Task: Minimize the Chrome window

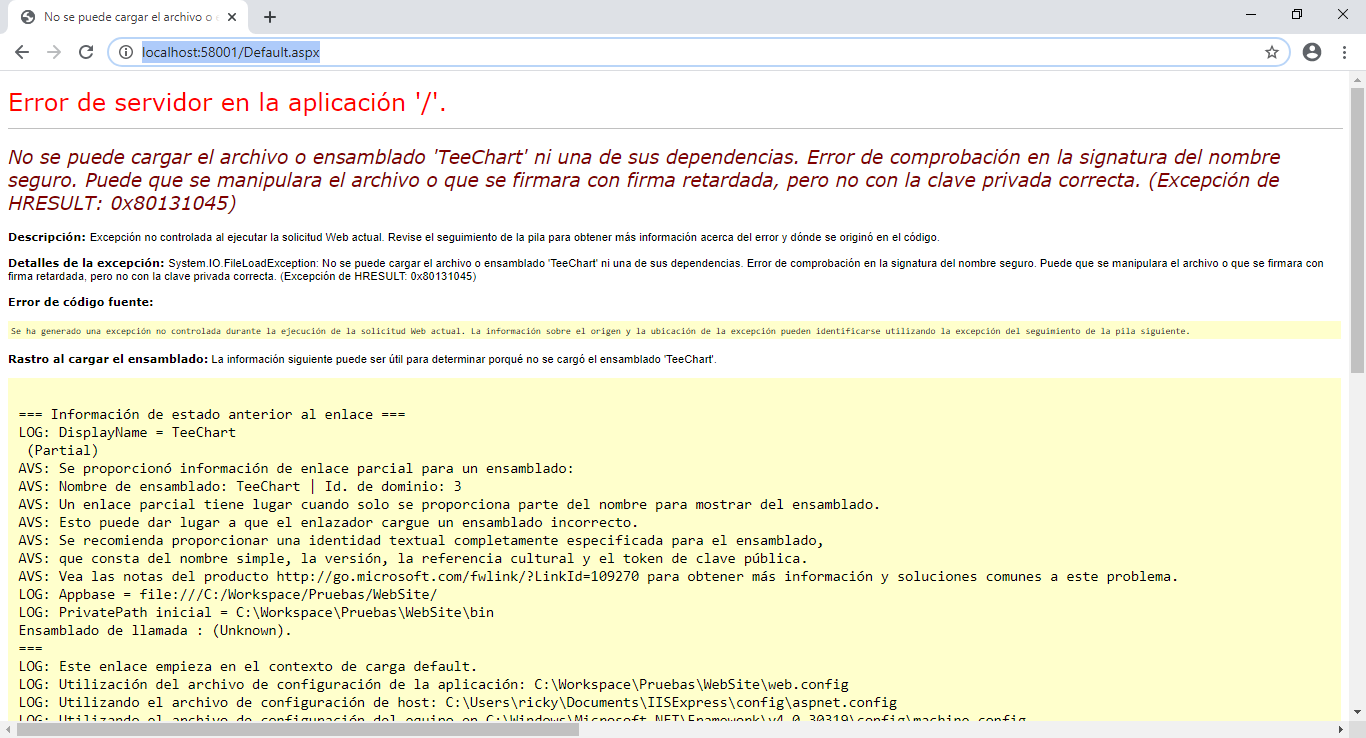Action: 1251,14
